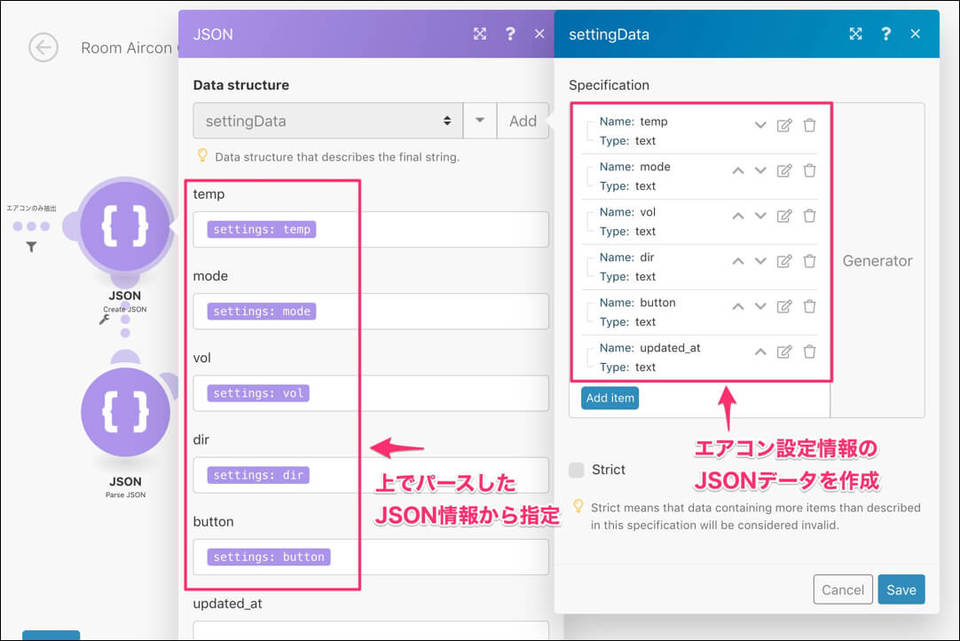Enable the Strict checkbox
The image size is (960, 641).
tap(576, 470)
